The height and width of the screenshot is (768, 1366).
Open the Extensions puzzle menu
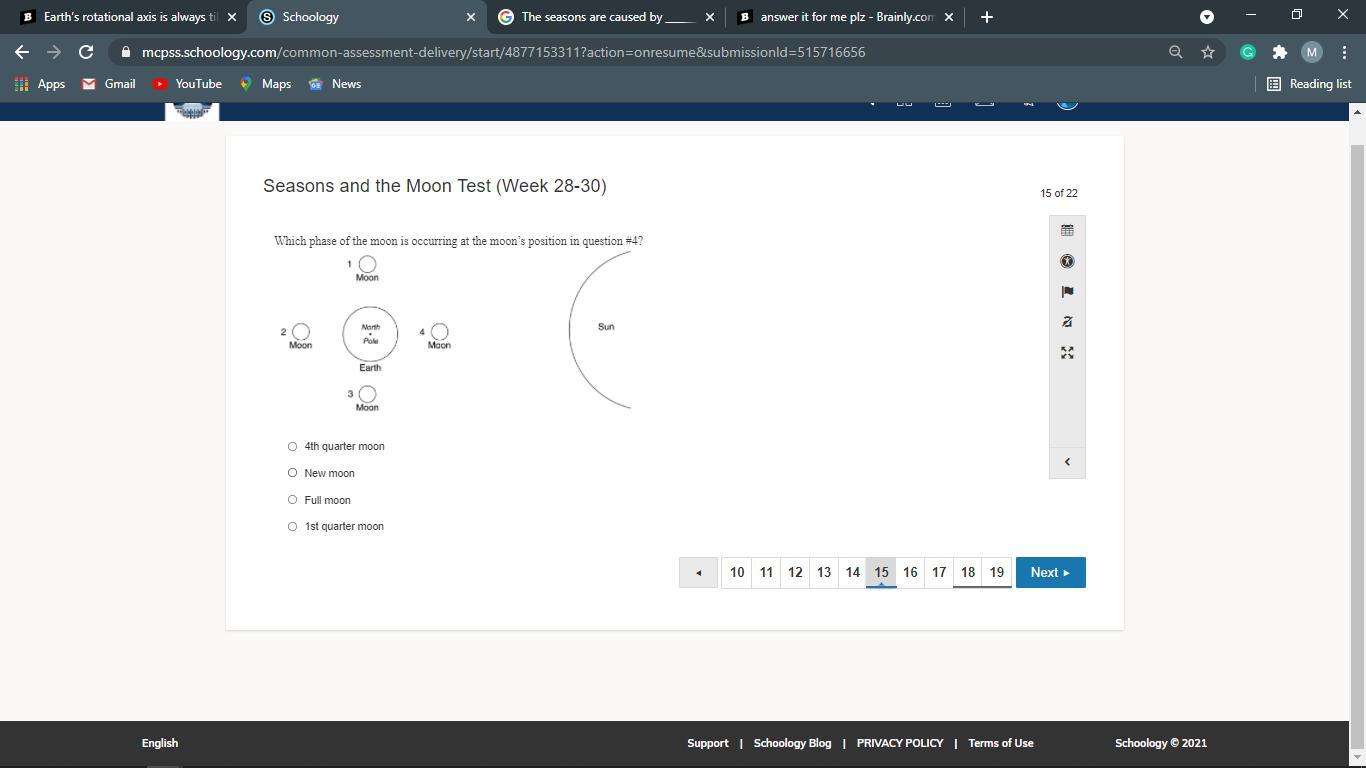[x=1280, y=52]
